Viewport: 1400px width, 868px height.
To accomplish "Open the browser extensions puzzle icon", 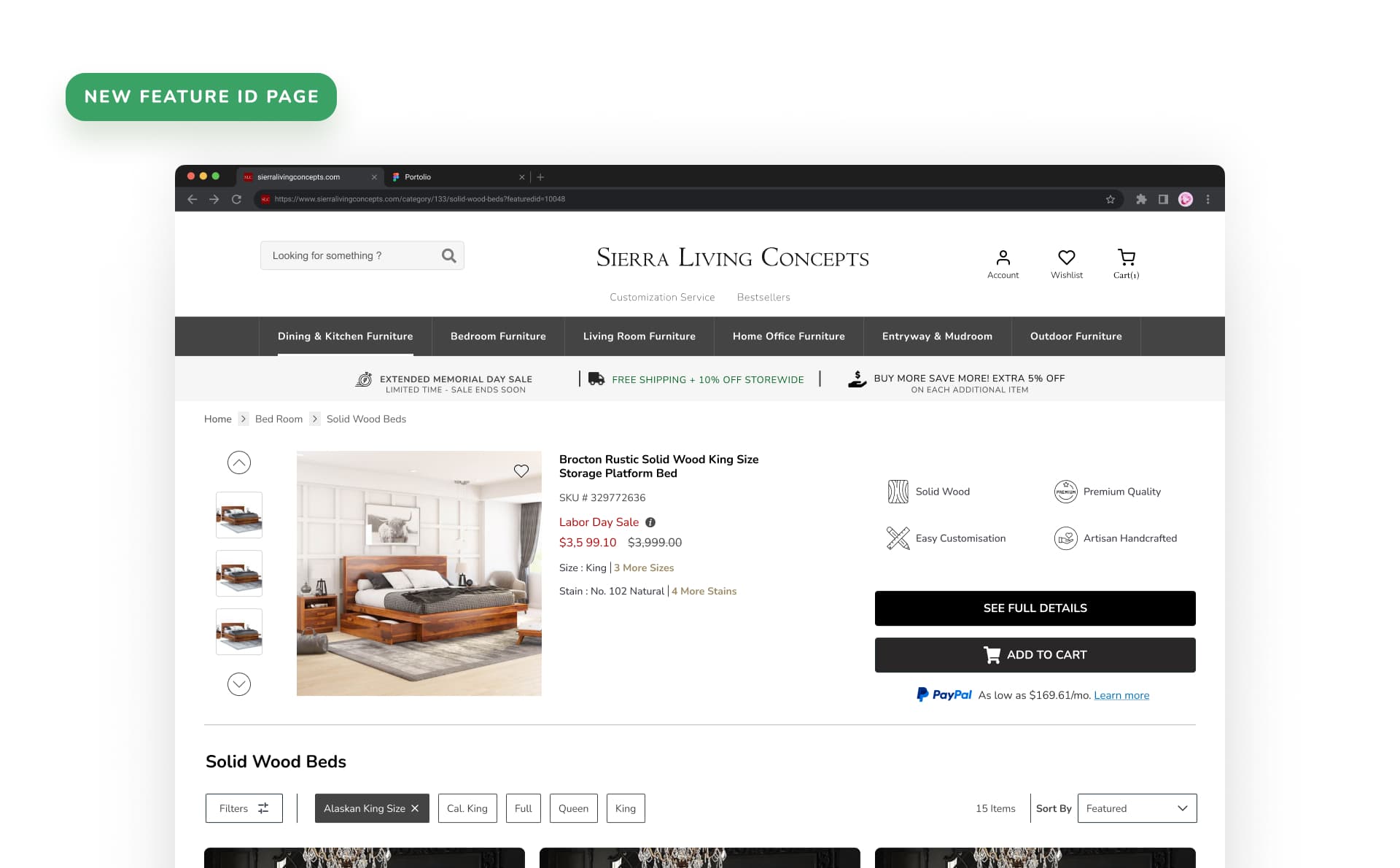I will 1141,199.
